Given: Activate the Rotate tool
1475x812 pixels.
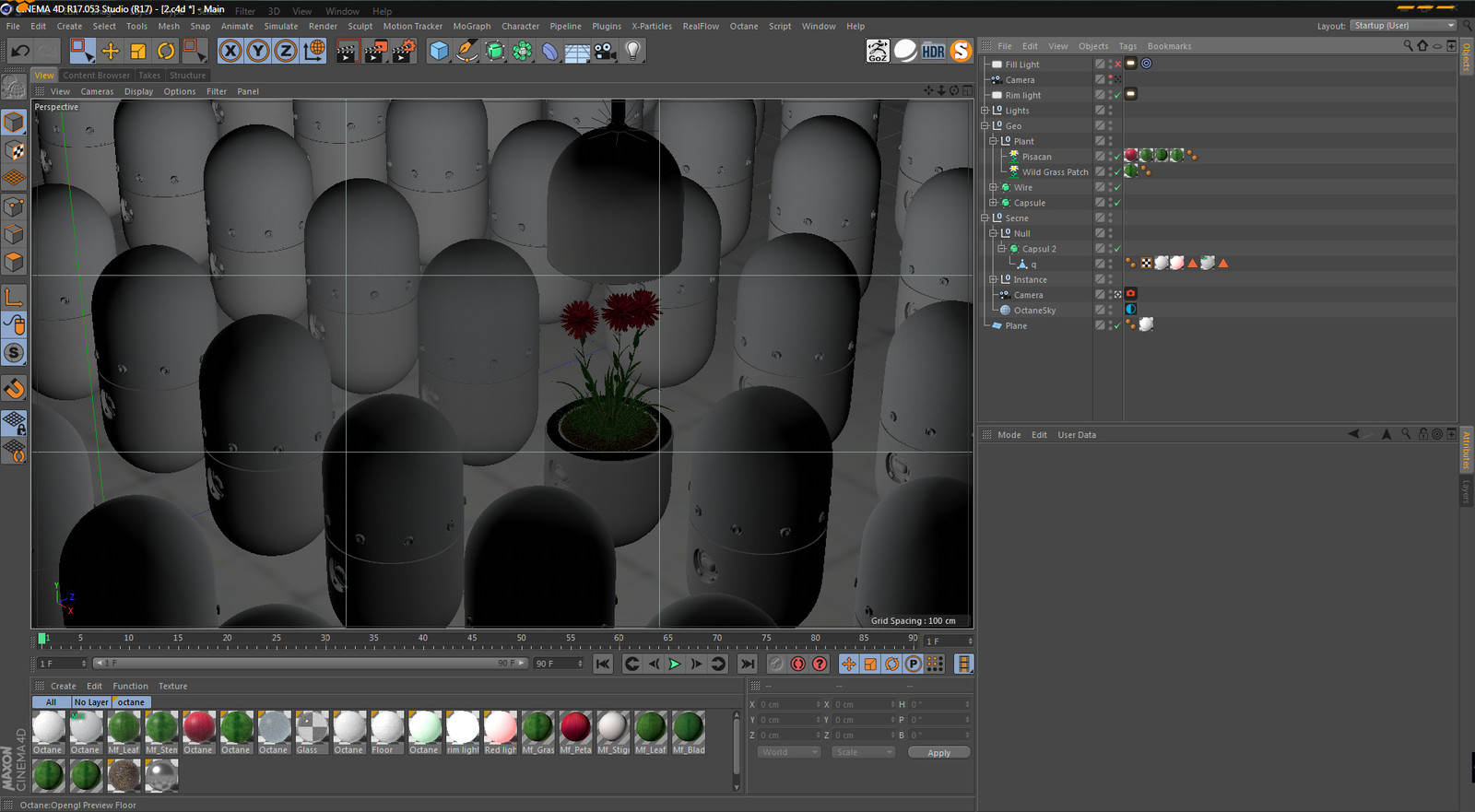Looking at the screenshot, I should (166, 51).
